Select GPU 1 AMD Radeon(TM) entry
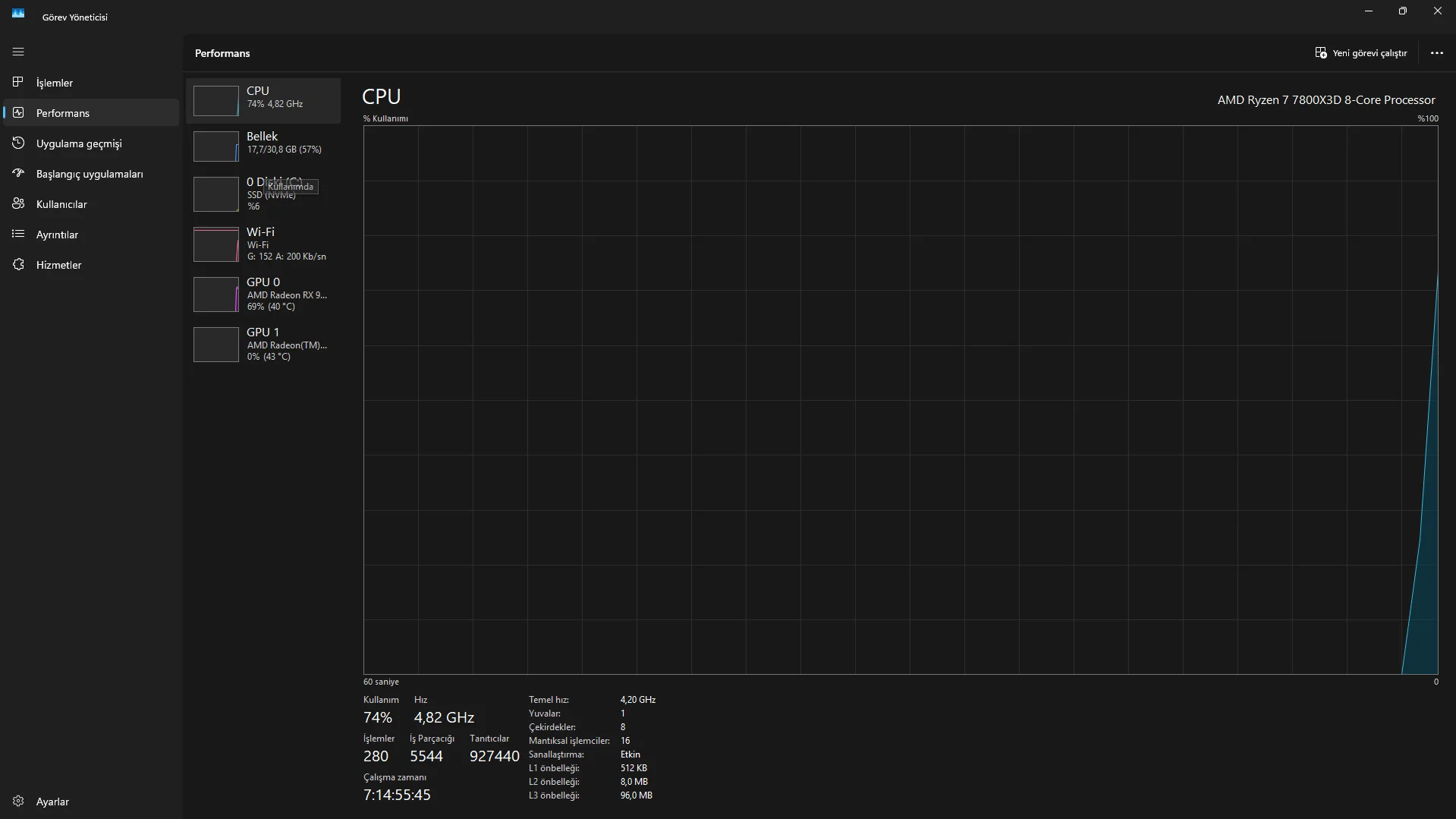The height and width of the screenshot is (819, 1456). click(x=263, y=344)
